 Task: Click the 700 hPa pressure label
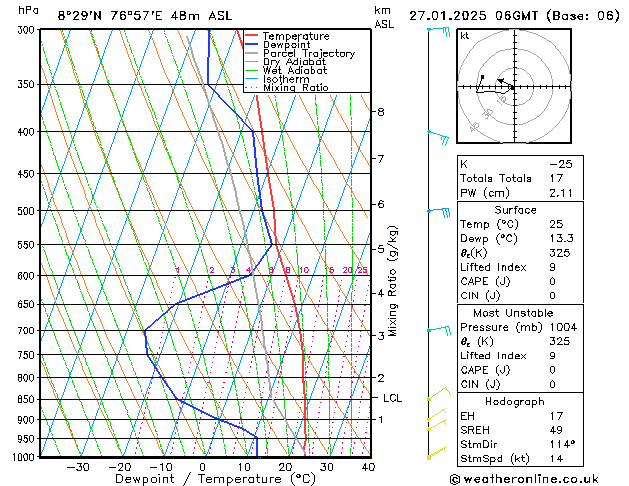[x=28, y=331]
